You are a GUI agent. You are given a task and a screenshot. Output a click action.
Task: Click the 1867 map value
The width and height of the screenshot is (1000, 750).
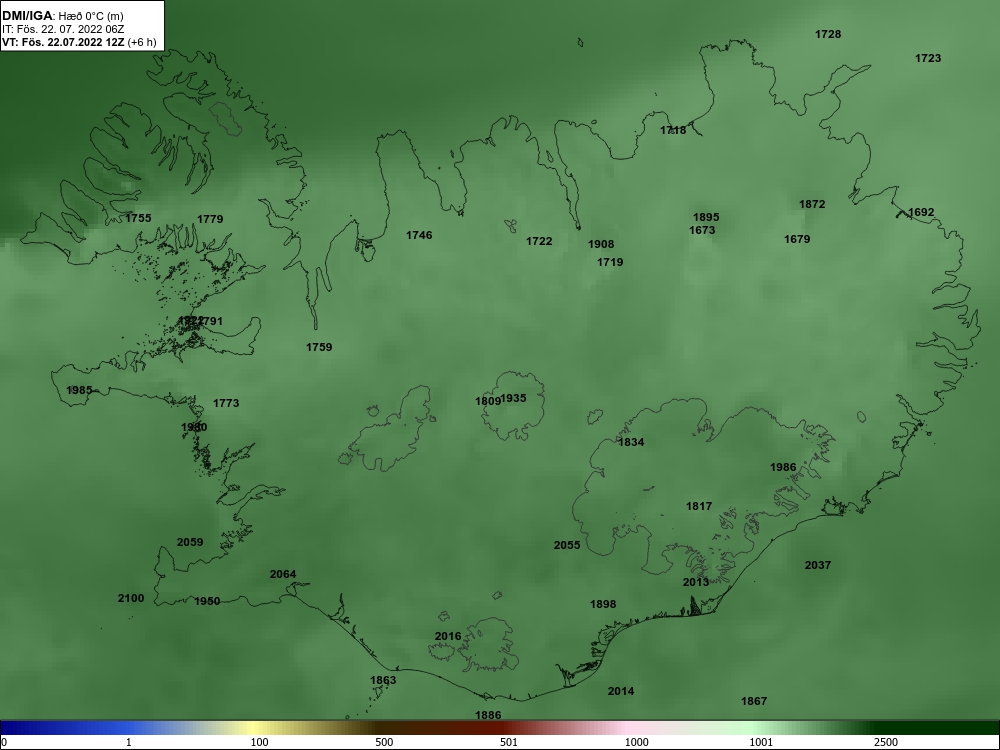754,702
